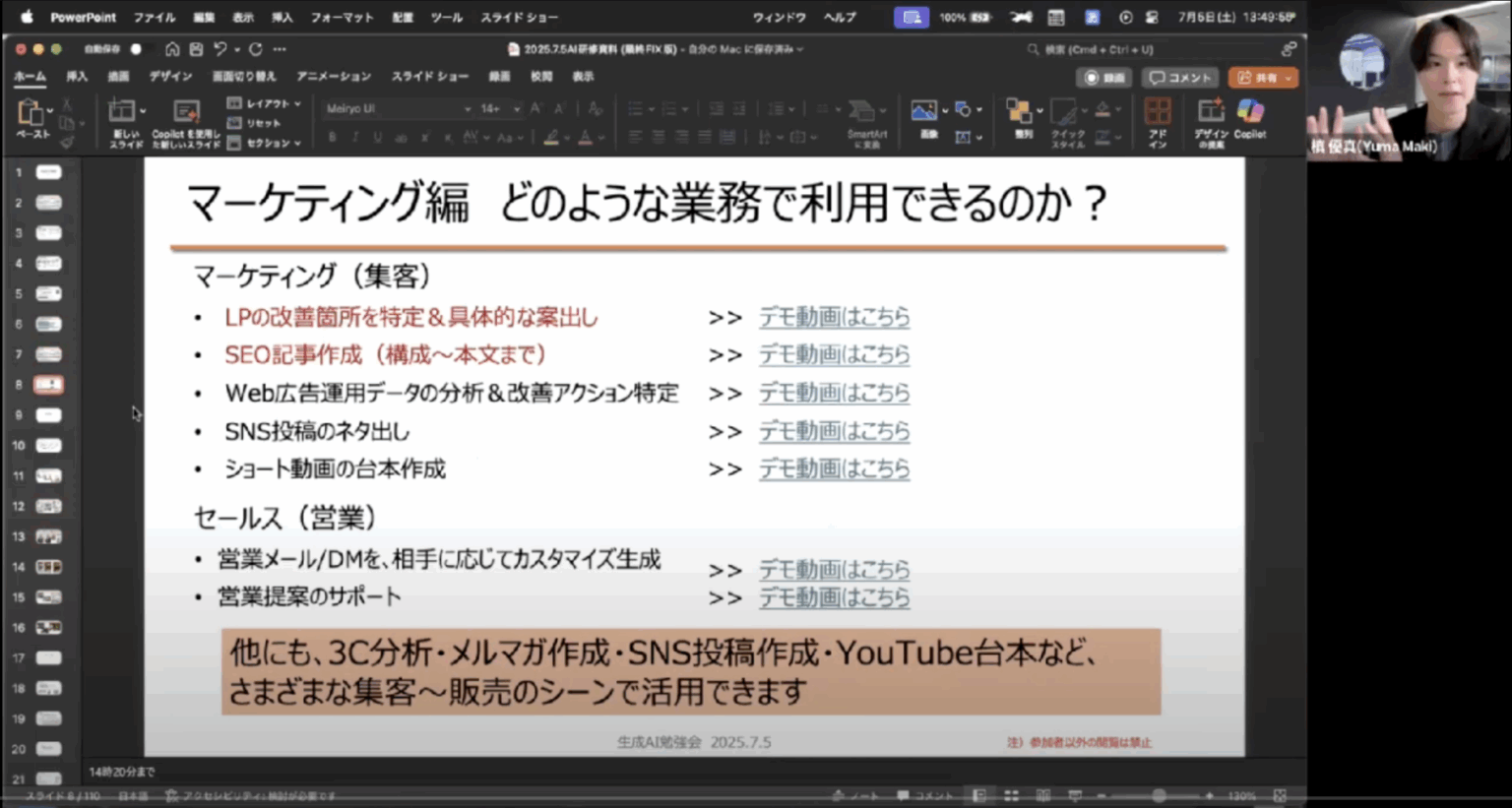The width and height of the screenshot is (1512, 808).
Task: Expand the レイアウト (Layout) dropdown
Action: tap(264, 102)
